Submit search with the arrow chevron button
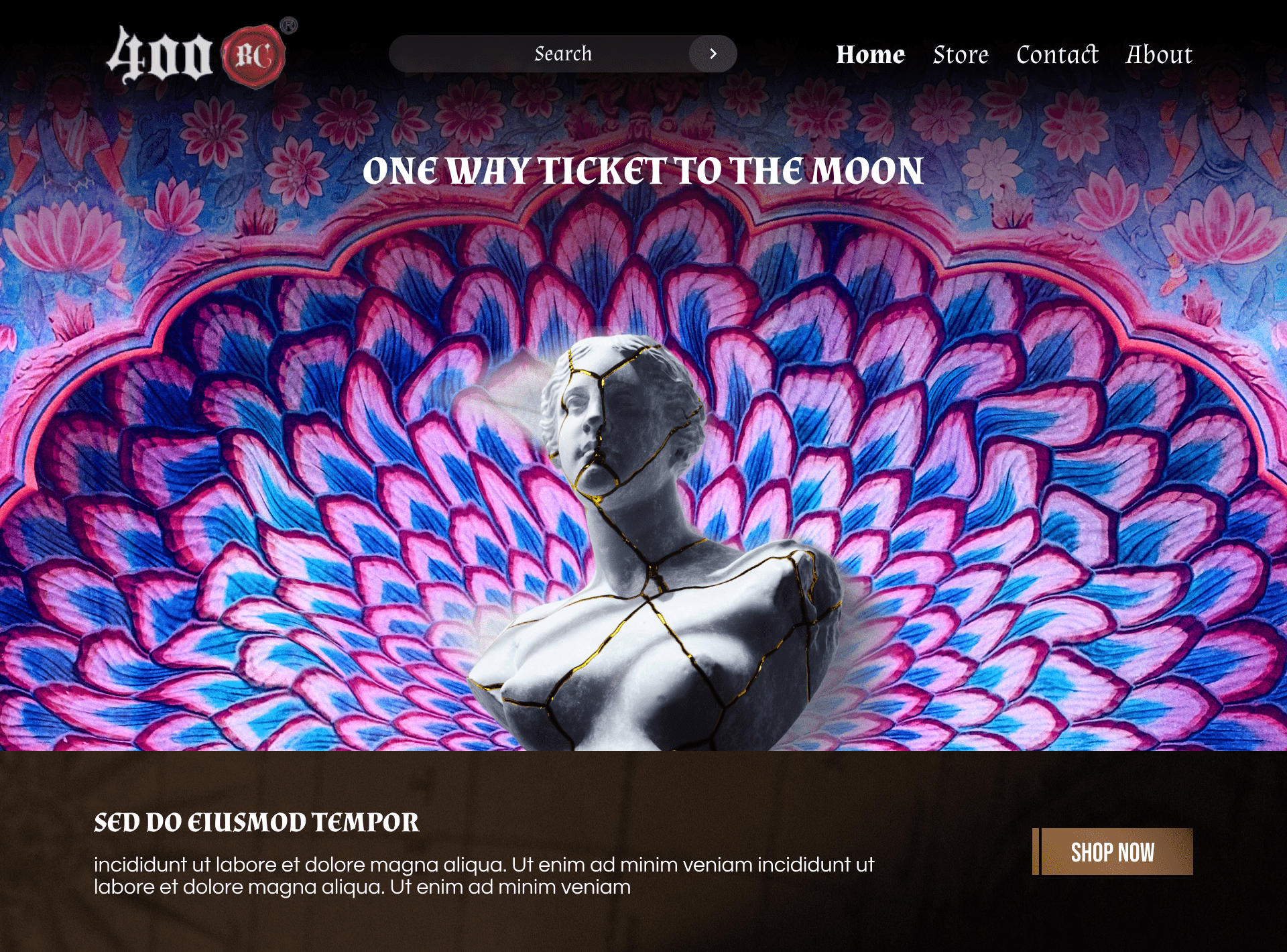Image resolution: width=1287 pixels, height=952 pixels. pos(713,54)
